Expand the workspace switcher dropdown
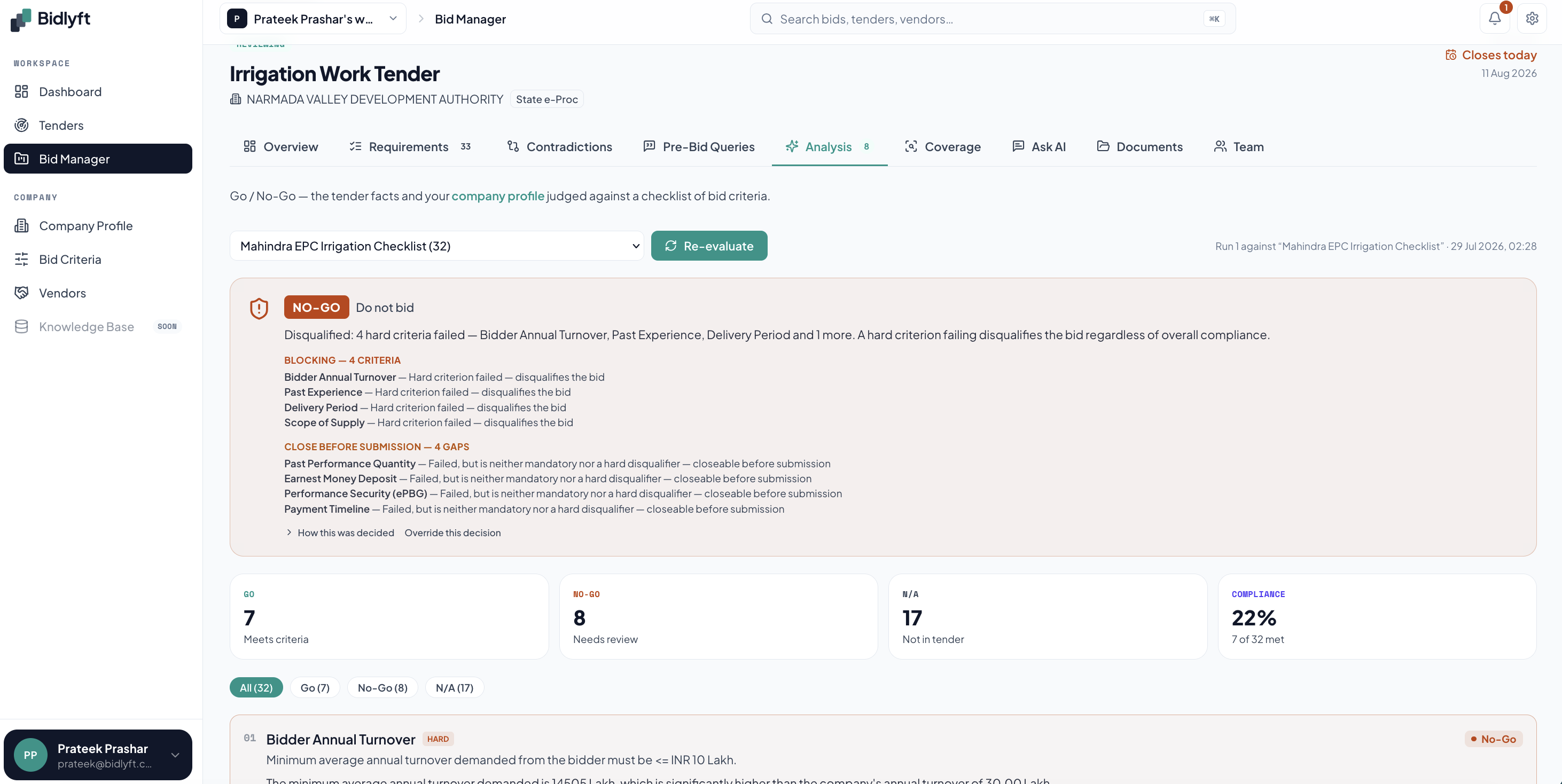 tap(313, 19)
